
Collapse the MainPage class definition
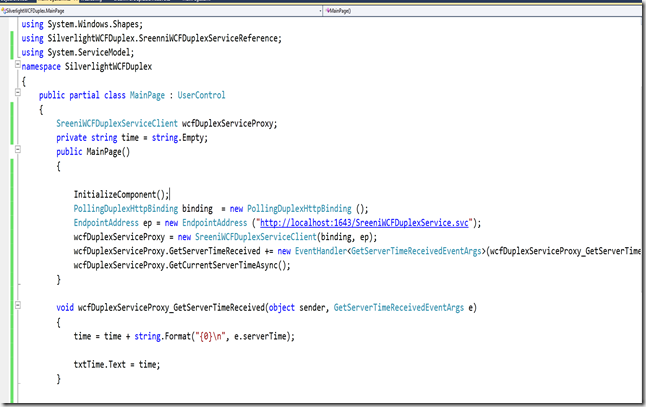(x=18, y=93)
